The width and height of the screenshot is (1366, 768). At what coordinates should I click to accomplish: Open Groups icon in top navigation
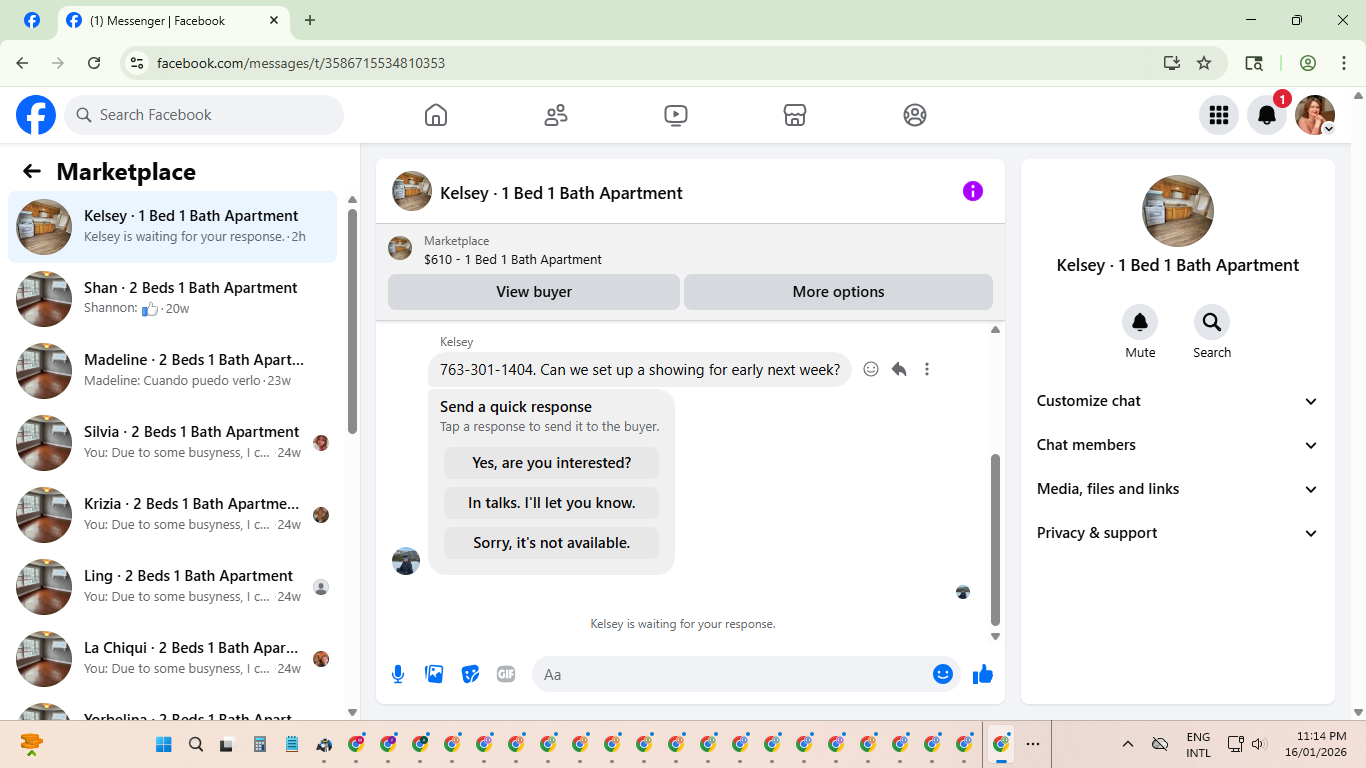pos(915,115)
